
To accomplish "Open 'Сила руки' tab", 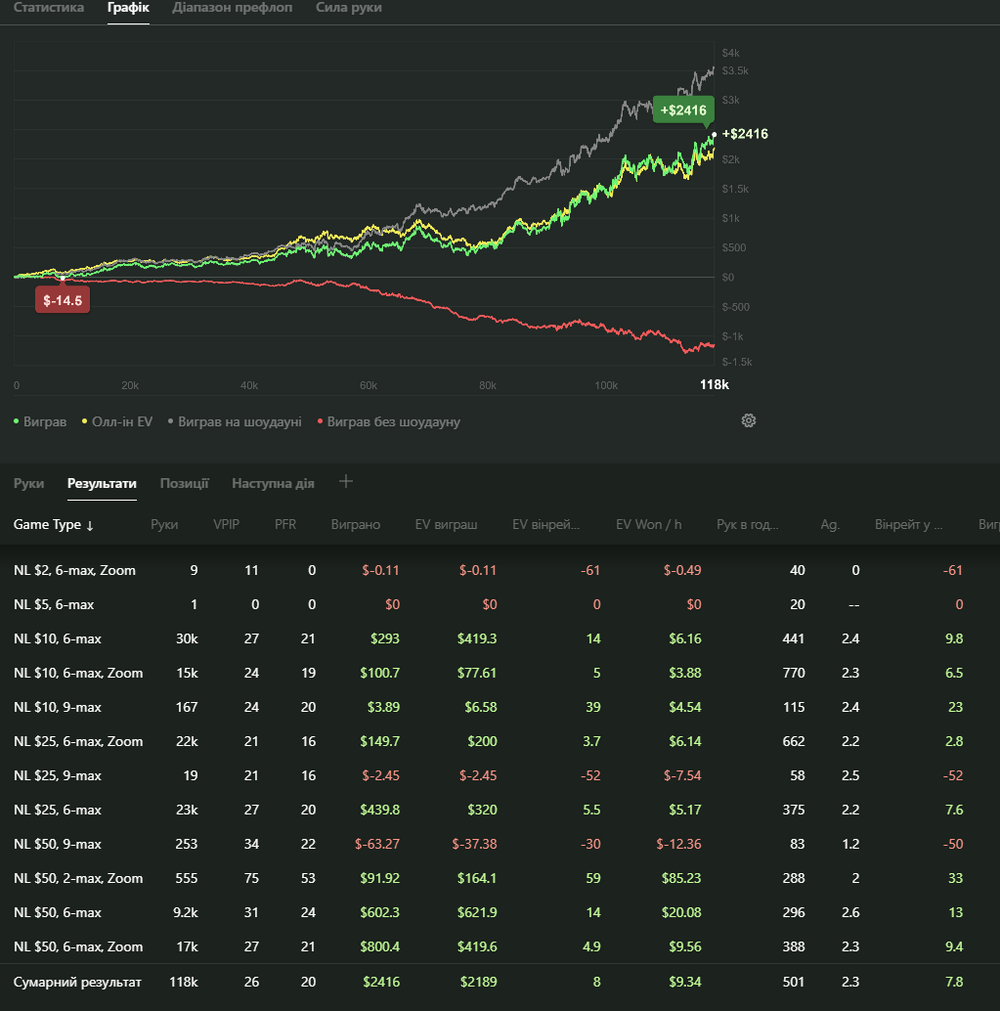I will [348, 8].
